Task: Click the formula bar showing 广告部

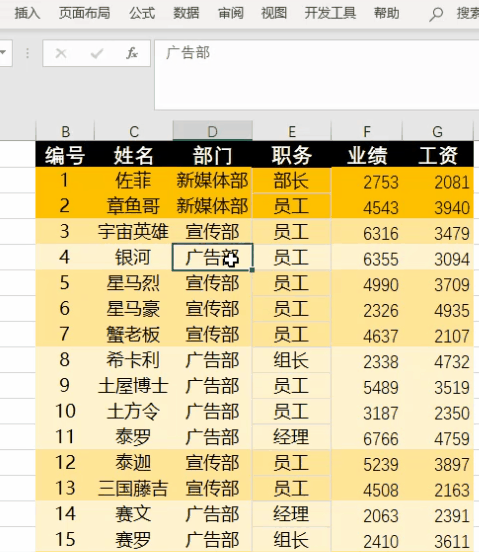Action: click(x=317, y=74)
